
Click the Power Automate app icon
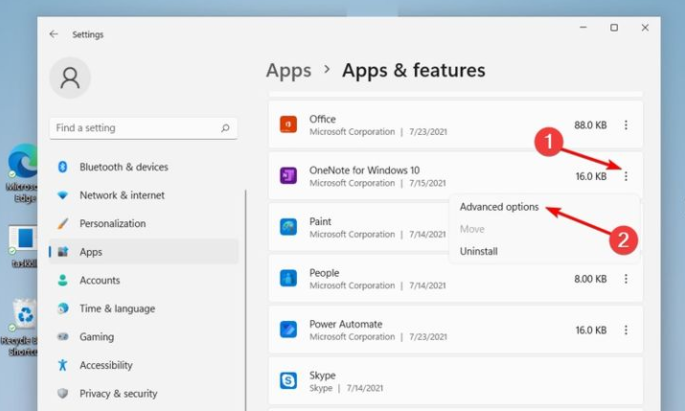tap(288, 329)
